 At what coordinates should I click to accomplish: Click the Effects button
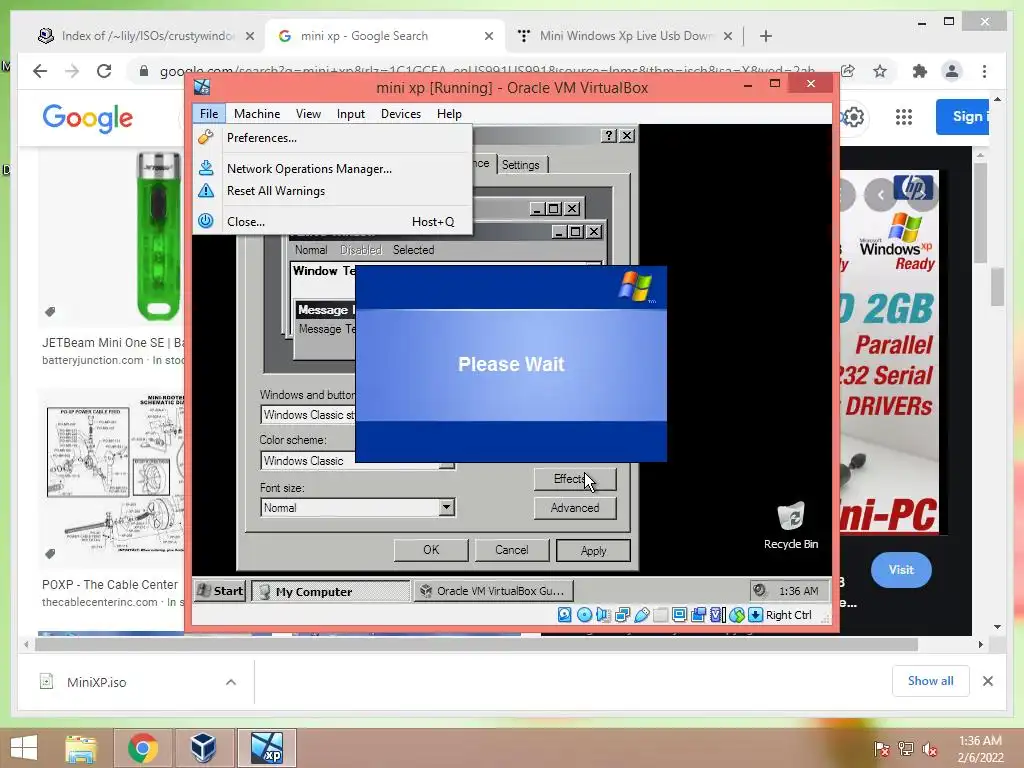pos(575,479)
